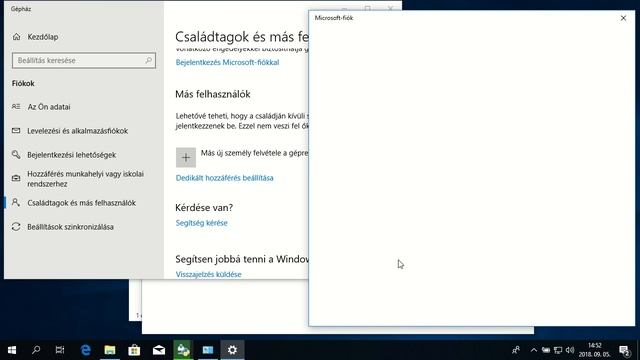The width and height of the screenshot is (640, 360).
Task: Click the search magnifier in settings search box
Action: [x=149, y=60]
